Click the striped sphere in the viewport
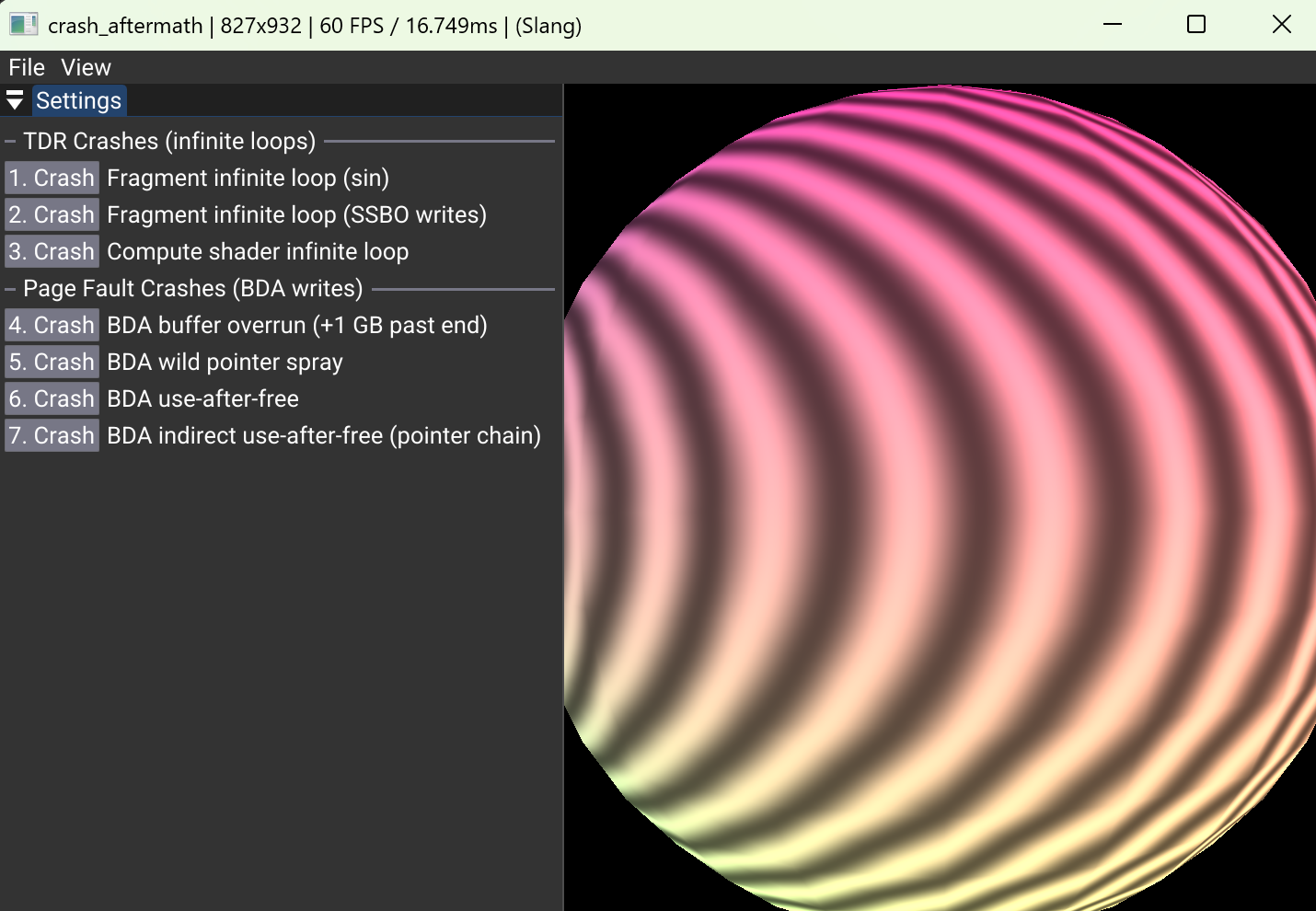 (939, 497)
